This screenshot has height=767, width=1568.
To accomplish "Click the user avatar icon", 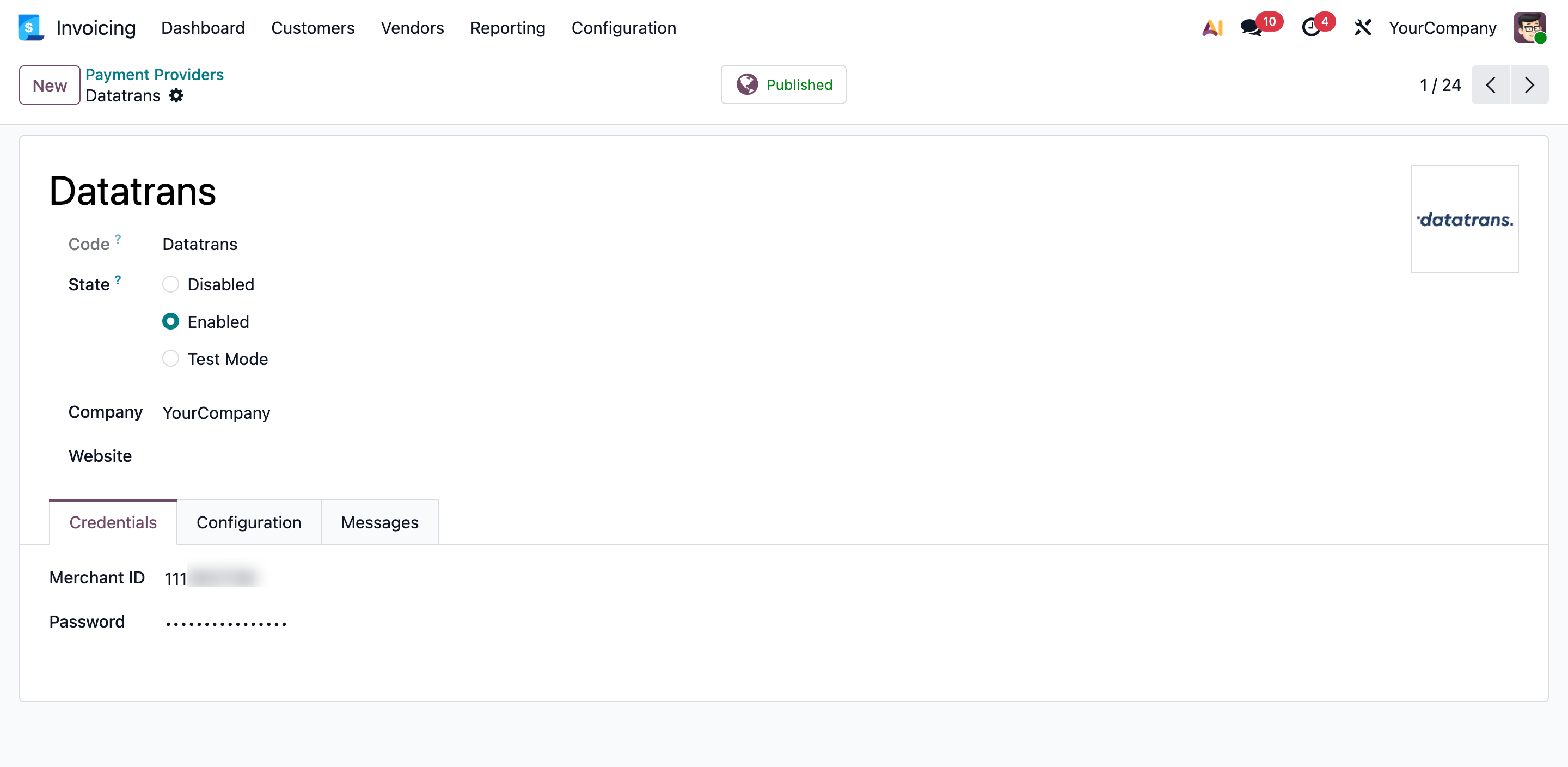I will point(1530,27).
